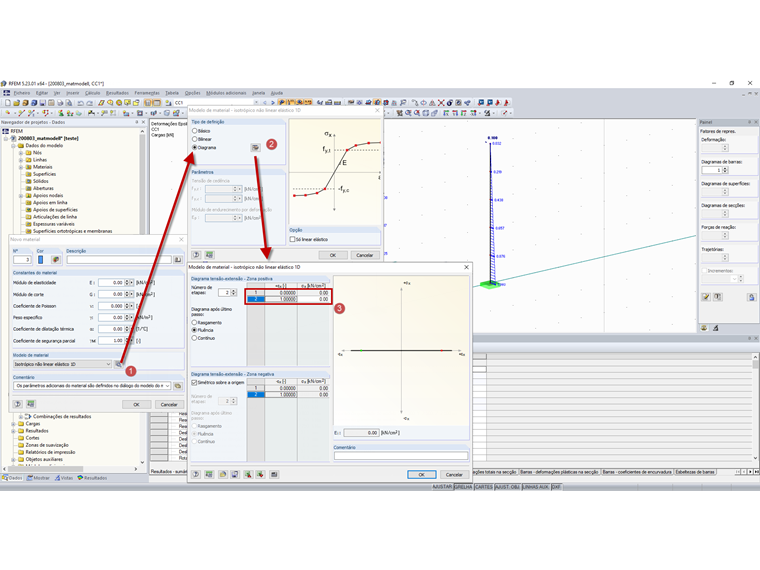Open the Comentário dropdown in Novo material
760x570 pixels.
168,386
